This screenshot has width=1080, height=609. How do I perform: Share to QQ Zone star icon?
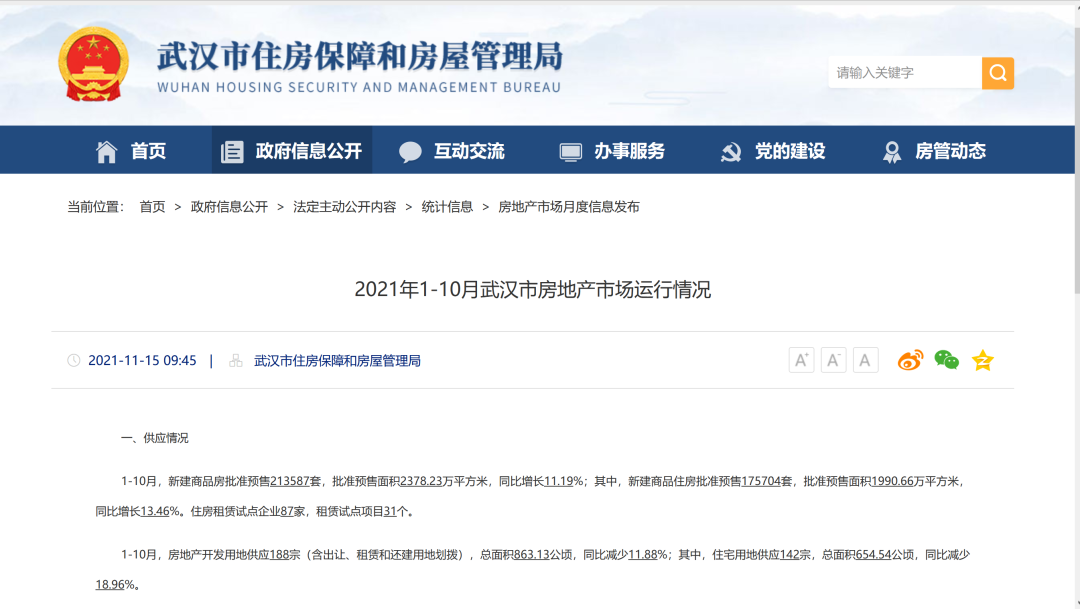click(x=982, y=360)
